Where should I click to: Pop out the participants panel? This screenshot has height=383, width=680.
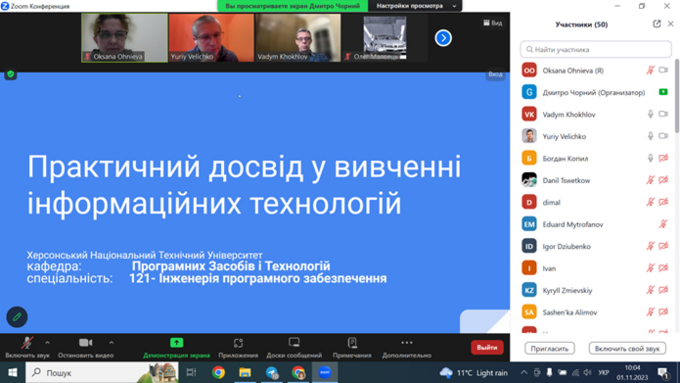tap(657, 24)
